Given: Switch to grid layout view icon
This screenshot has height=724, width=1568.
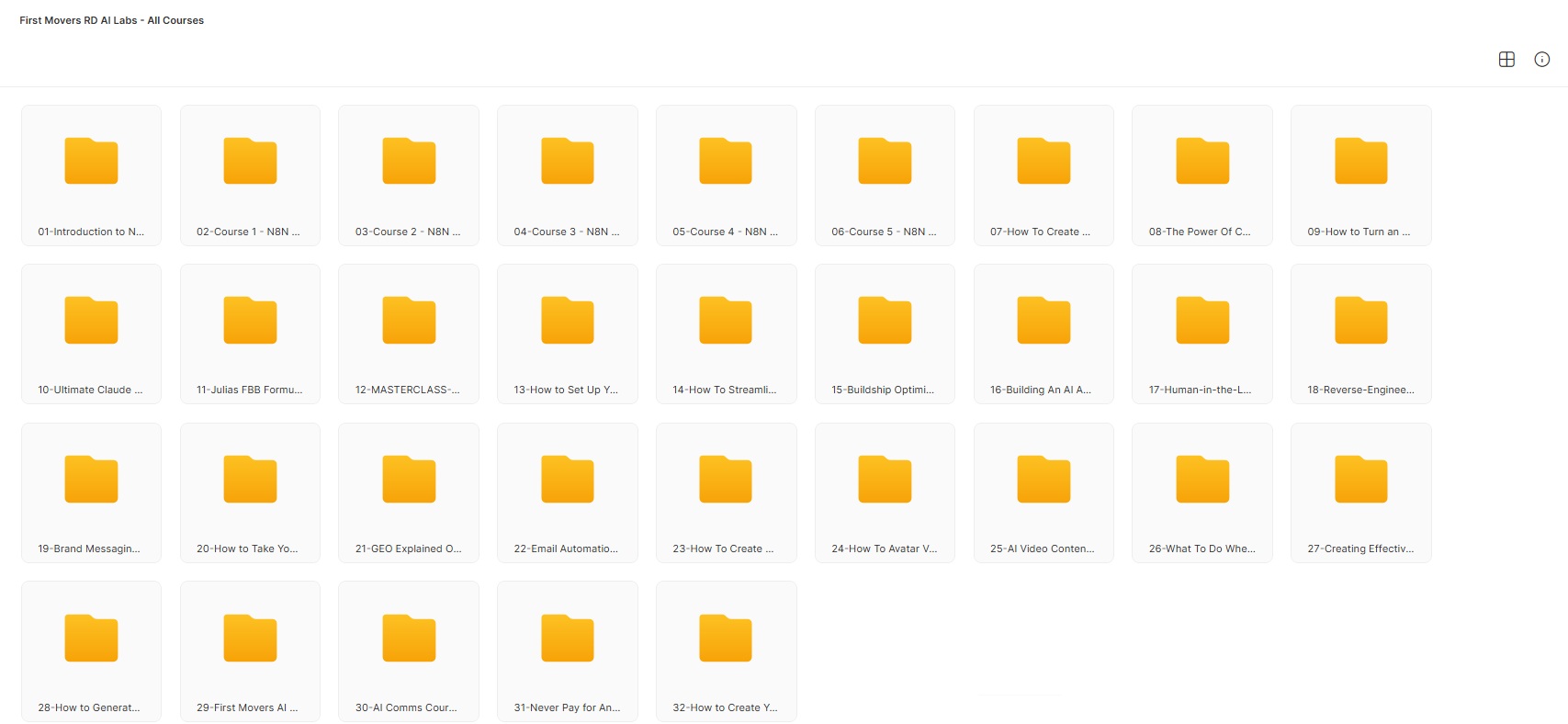Looking at the screenshot, I should pos(1506,60).
